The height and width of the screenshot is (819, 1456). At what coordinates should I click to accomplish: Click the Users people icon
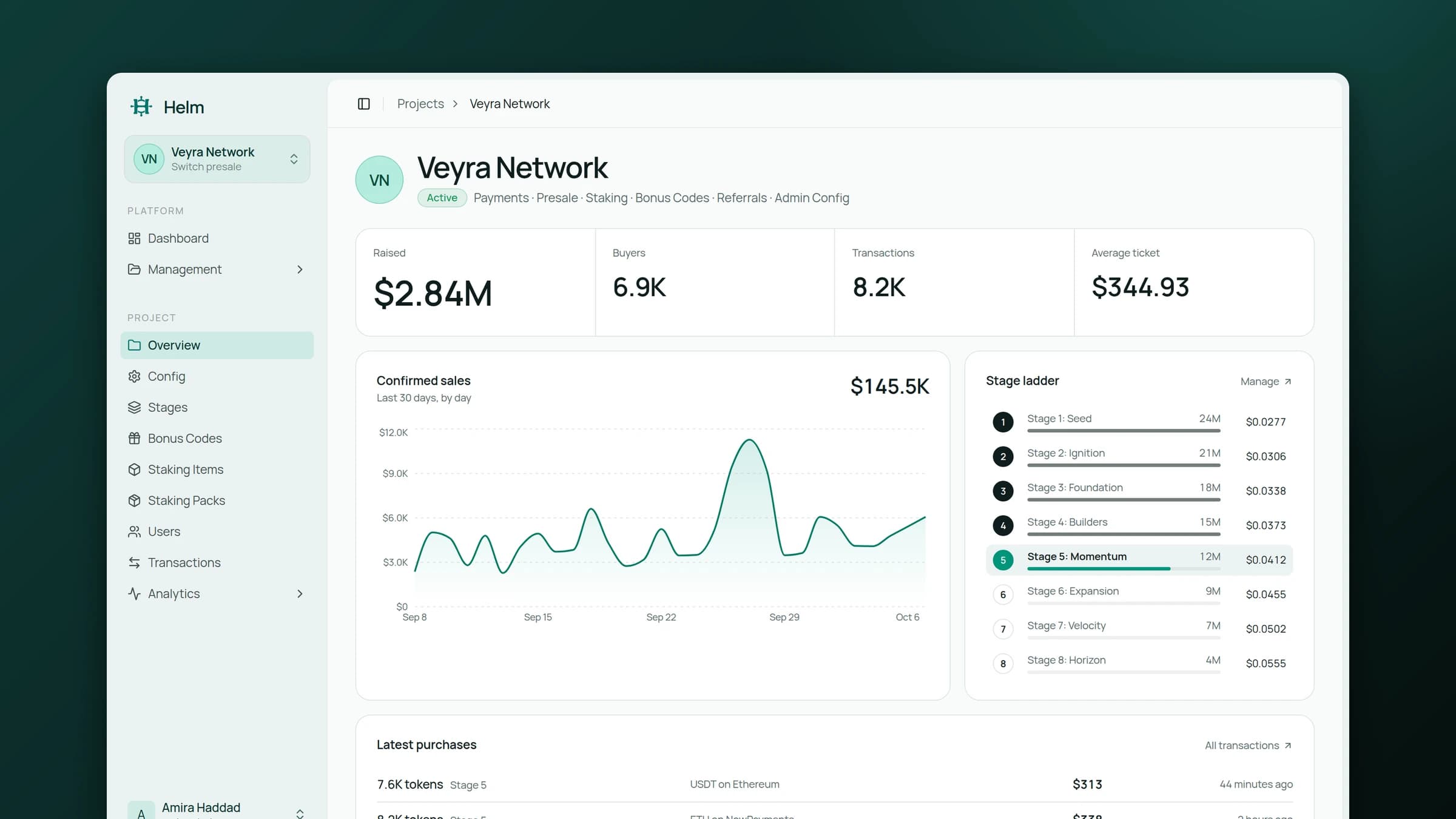click(134, 531)
